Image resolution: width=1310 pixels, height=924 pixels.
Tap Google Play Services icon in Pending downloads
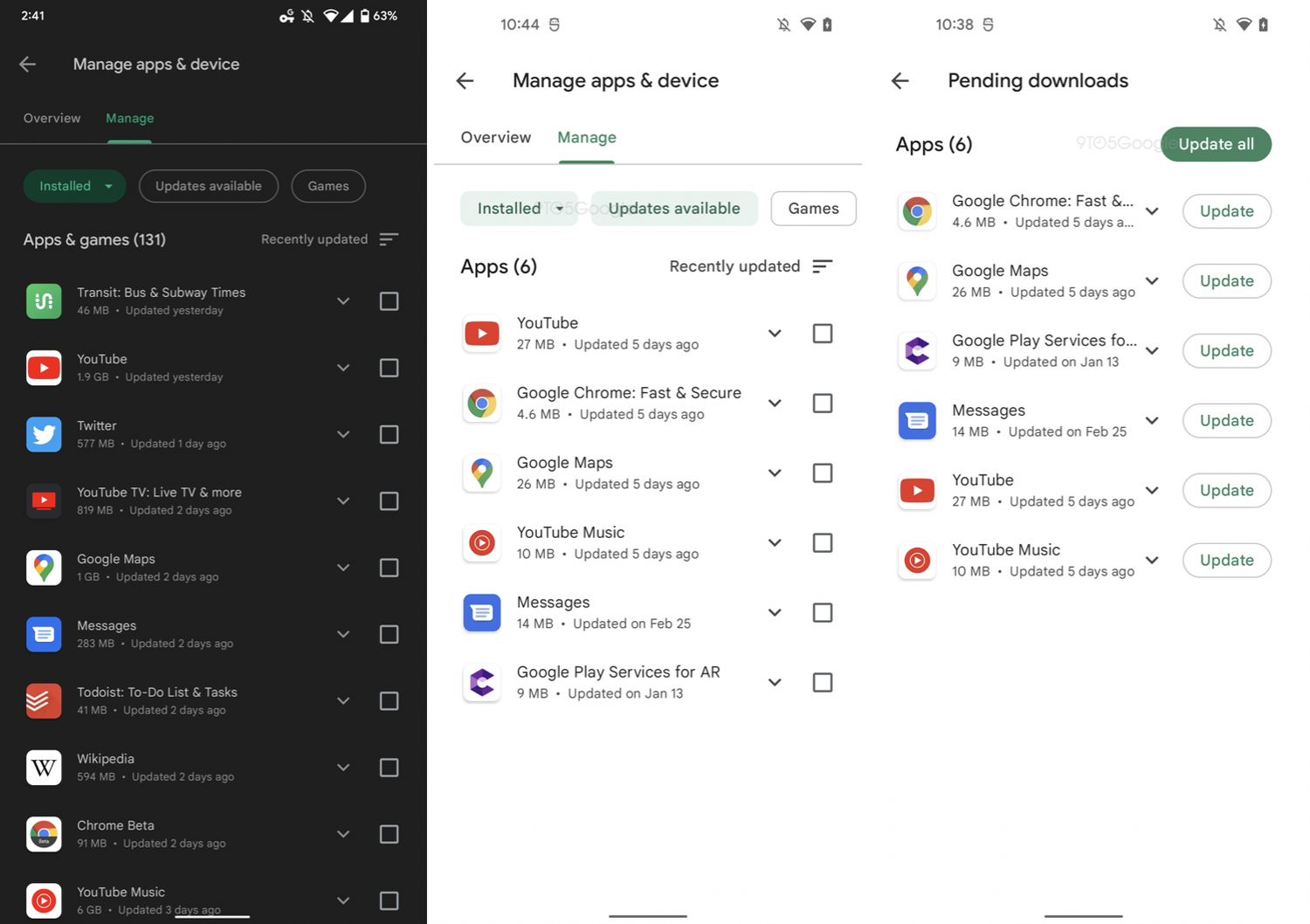coord(917,351)
